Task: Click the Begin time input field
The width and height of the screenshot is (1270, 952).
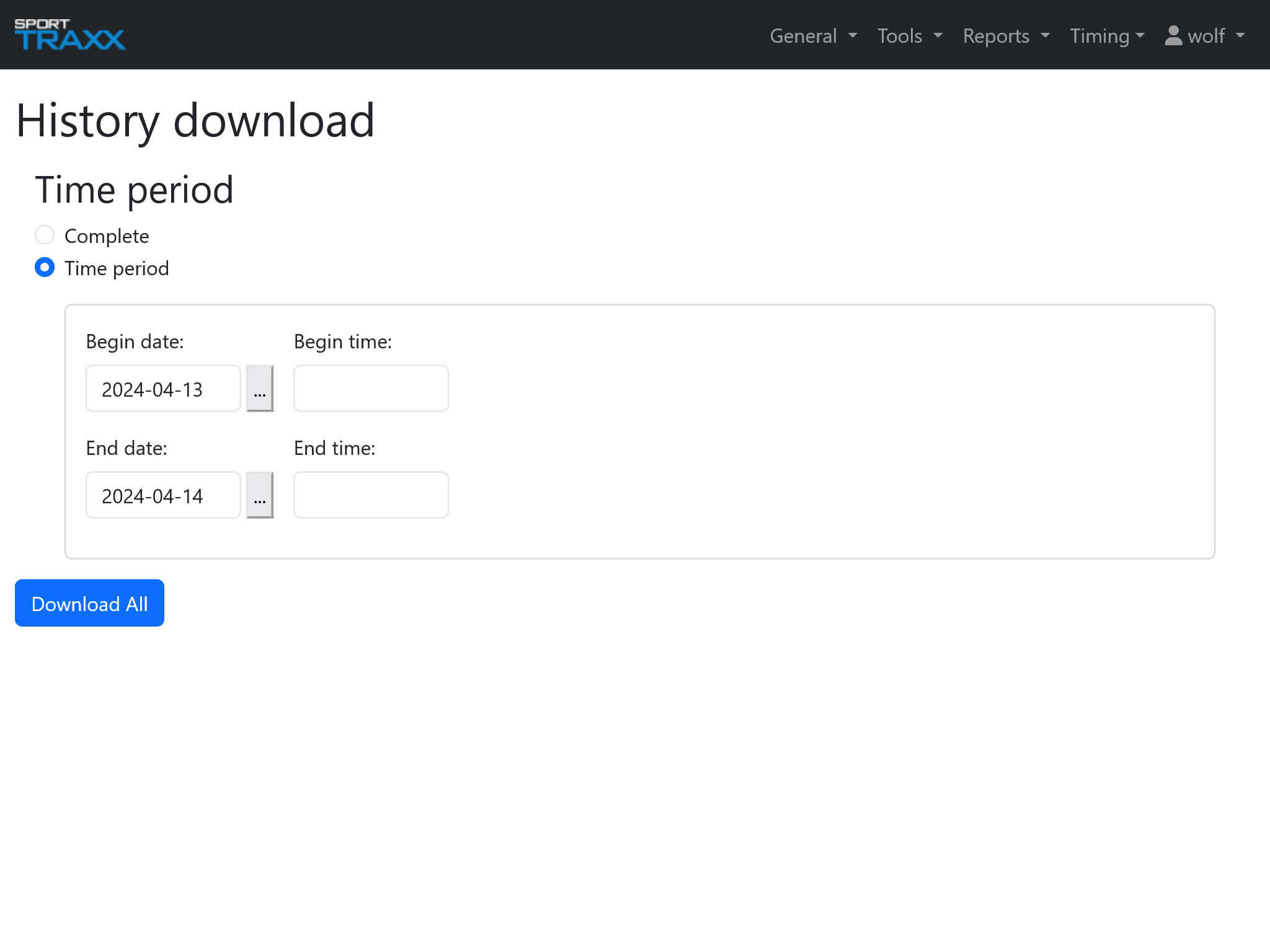Action: 371,389
